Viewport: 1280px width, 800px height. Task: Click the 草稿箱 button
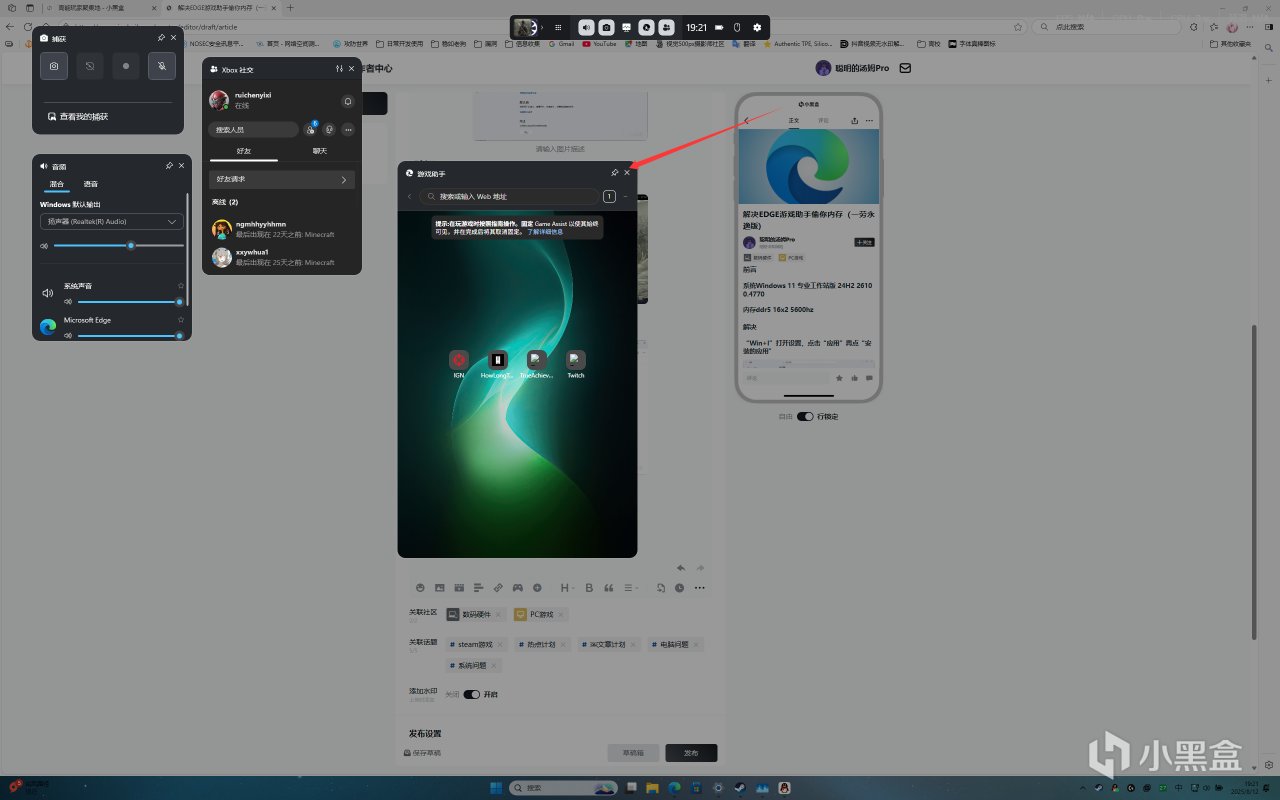(x=633, y=753)
